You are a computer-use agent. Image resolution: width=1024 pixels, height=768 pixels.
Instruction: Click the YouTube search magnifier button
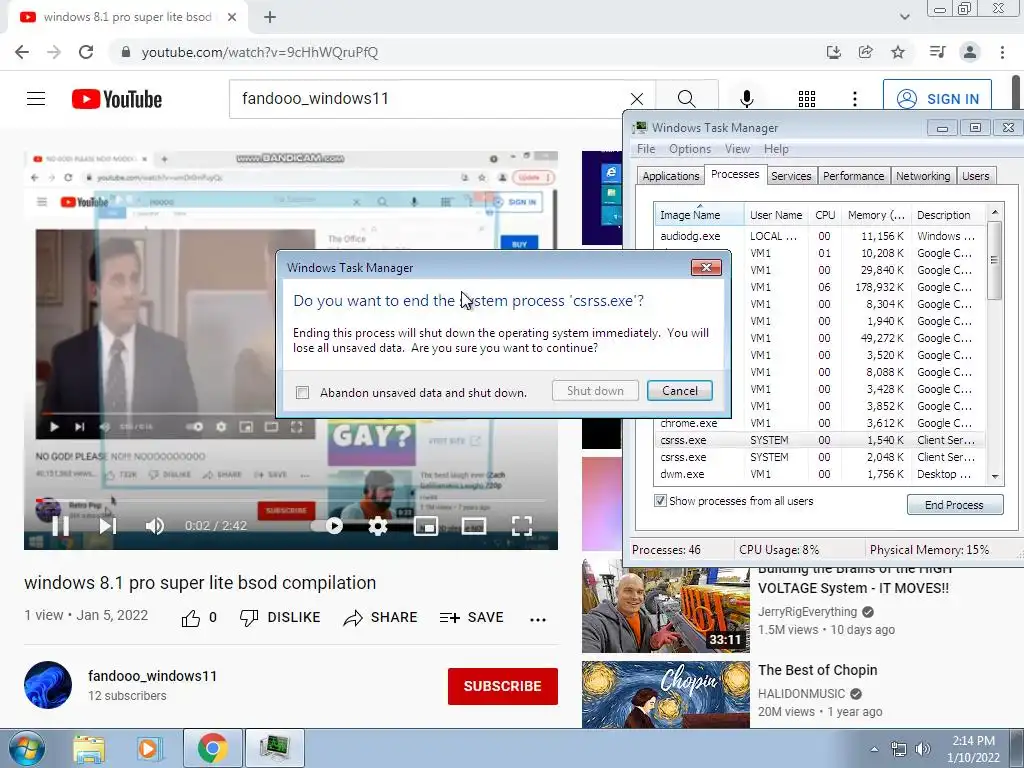[686, 99]
